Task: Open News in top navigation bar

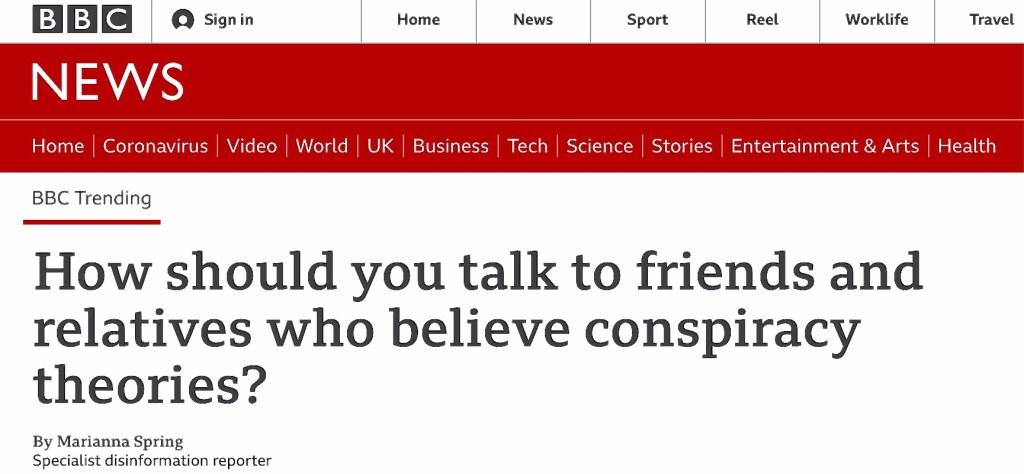Action: (x=533, y=20)
